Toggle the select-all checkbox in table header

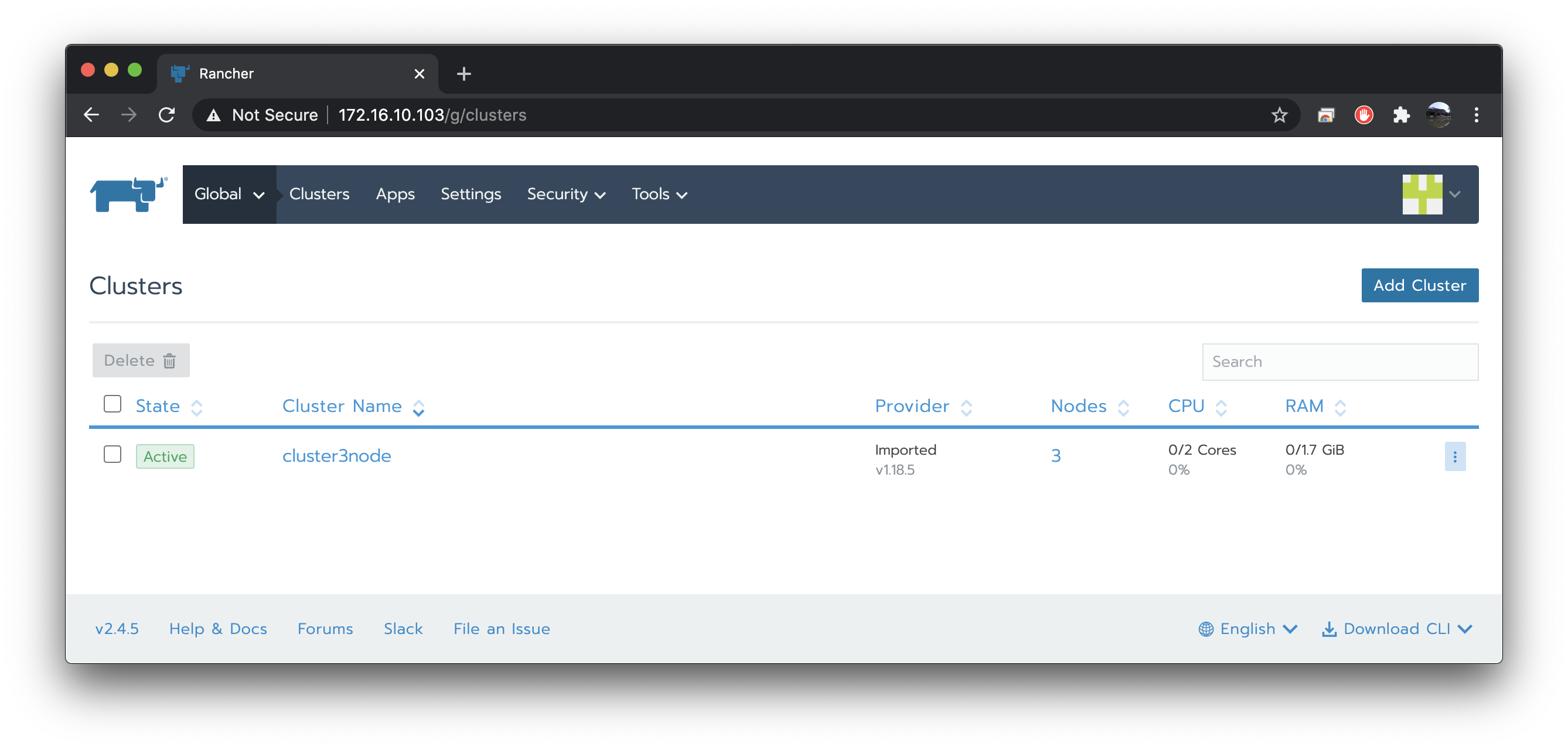tap(113, 404)
